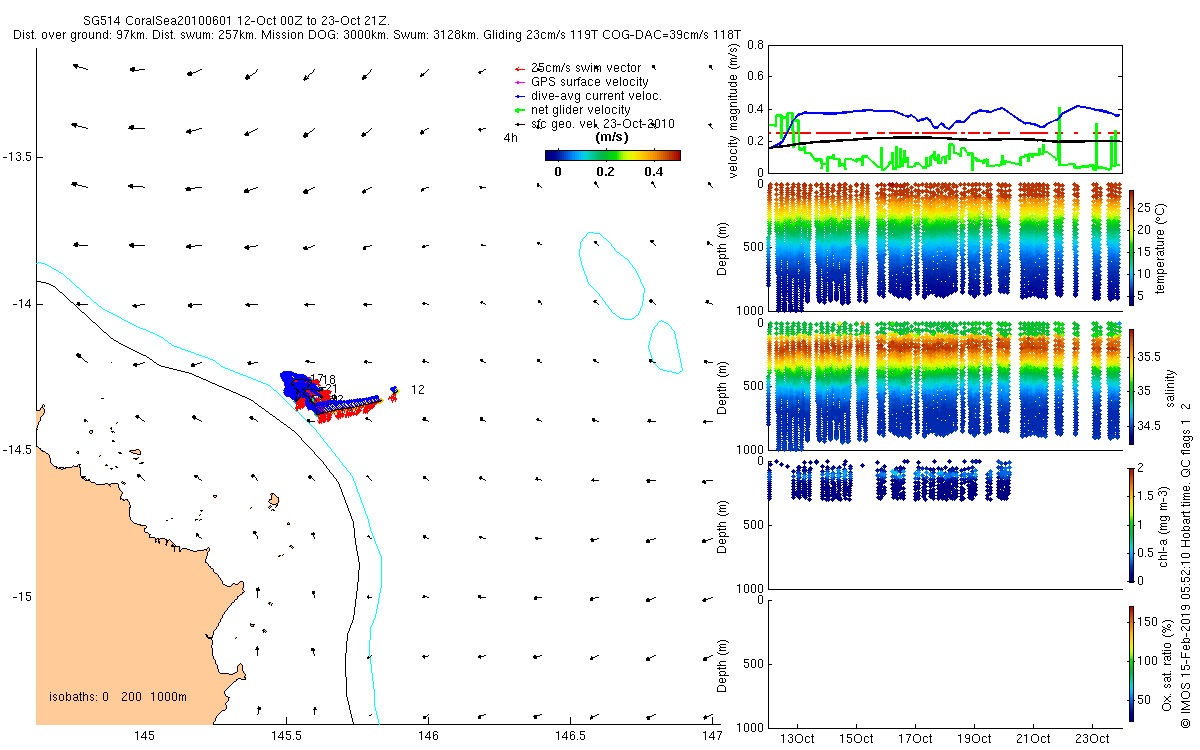Click the '145.5' longitude tick label
This screenshot has width=1200, height=750.
[x=286, y=737]
